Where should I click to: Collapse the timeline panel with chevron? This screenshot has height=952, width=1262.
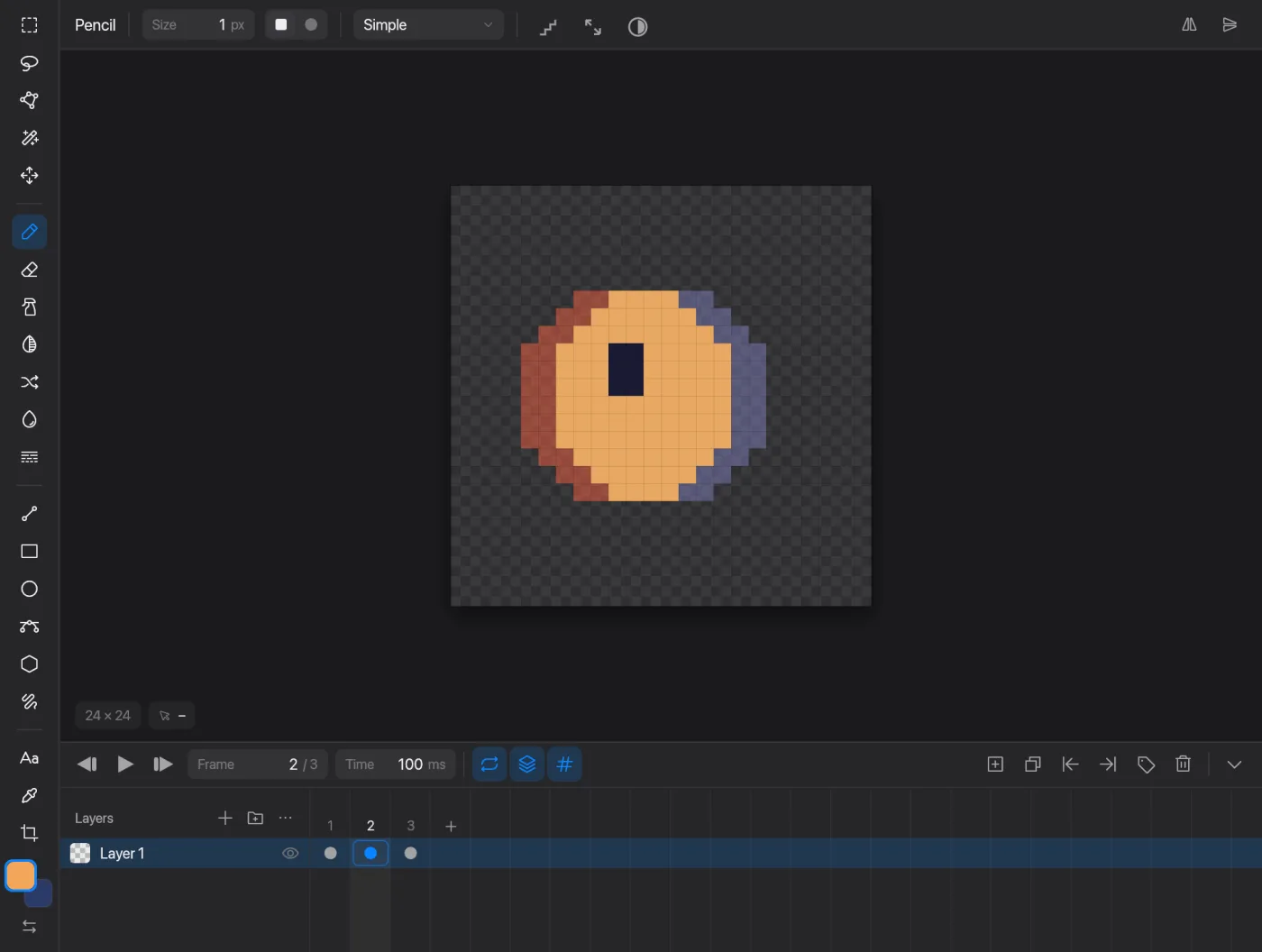point(1234,764)
